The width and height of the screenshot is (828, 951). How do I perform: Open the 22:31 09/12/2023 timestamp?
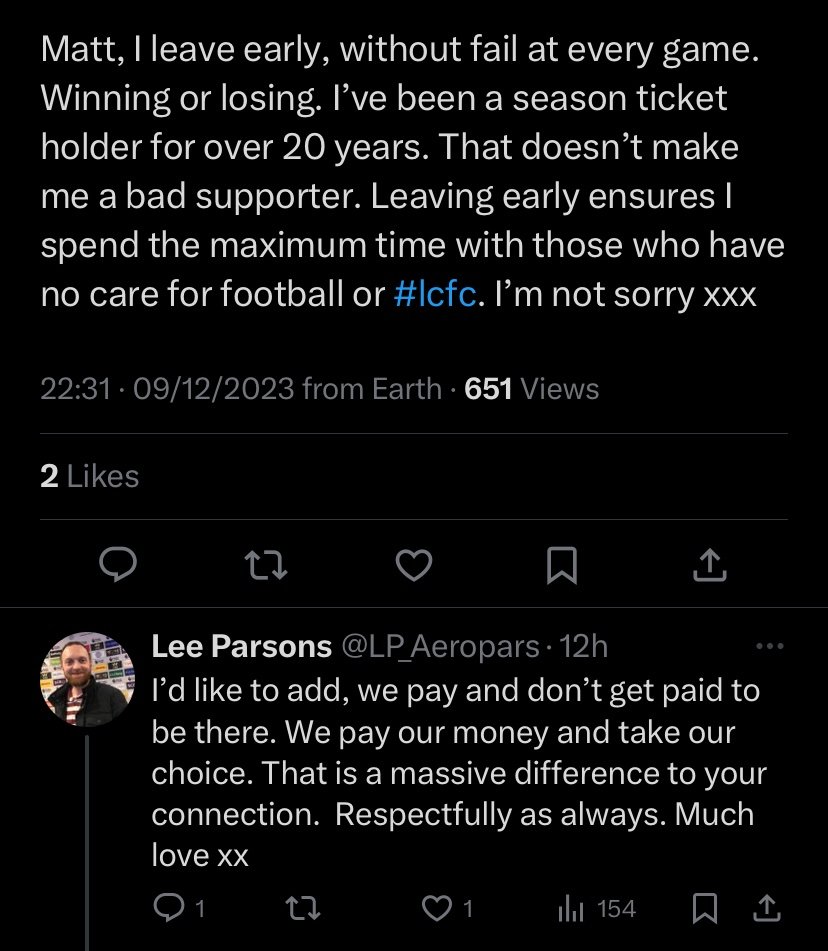coord(167,389)
